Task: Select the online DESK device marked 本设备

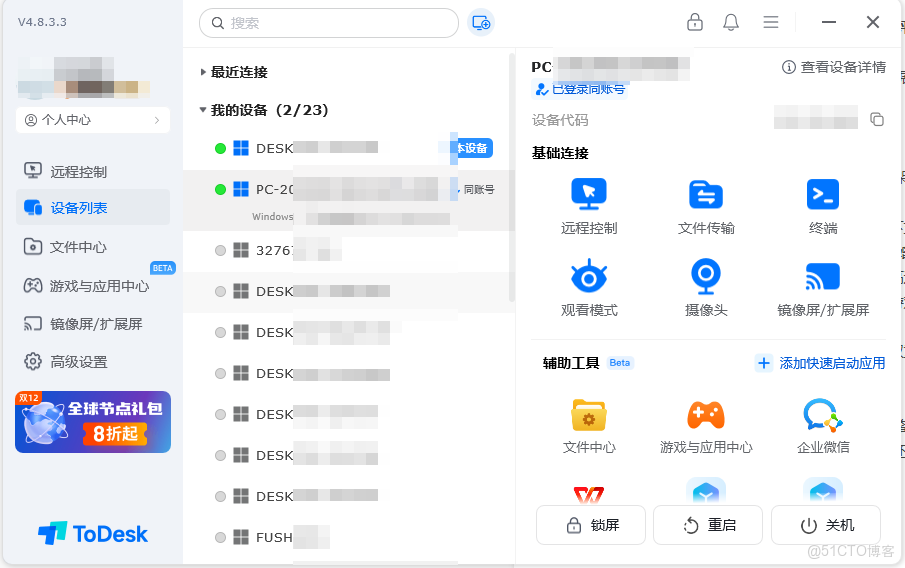Action: tap(349, 148)
